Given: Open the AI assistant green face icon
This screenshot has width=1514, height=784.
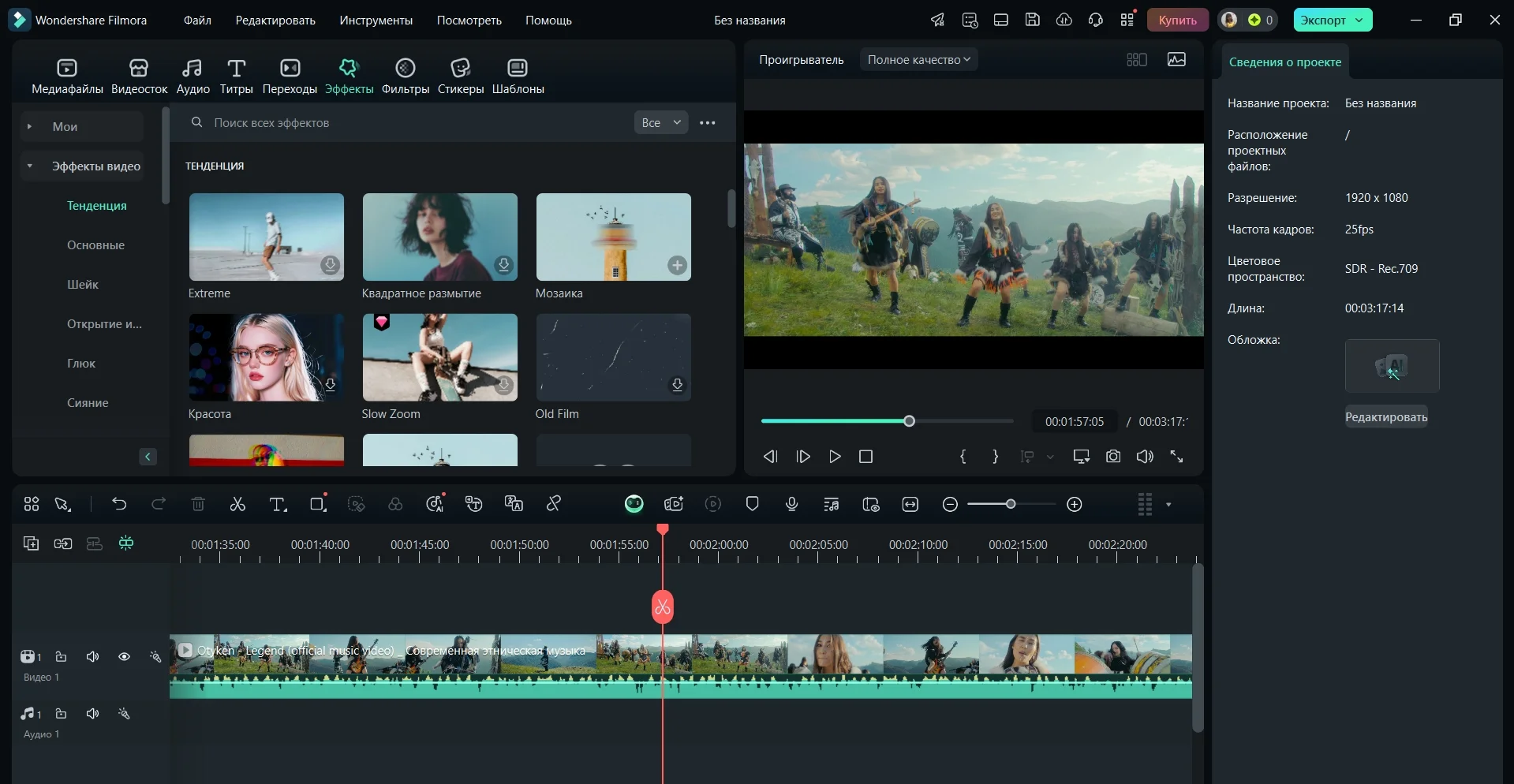Looking at the screenshot, I should click(x=634, y=504).
